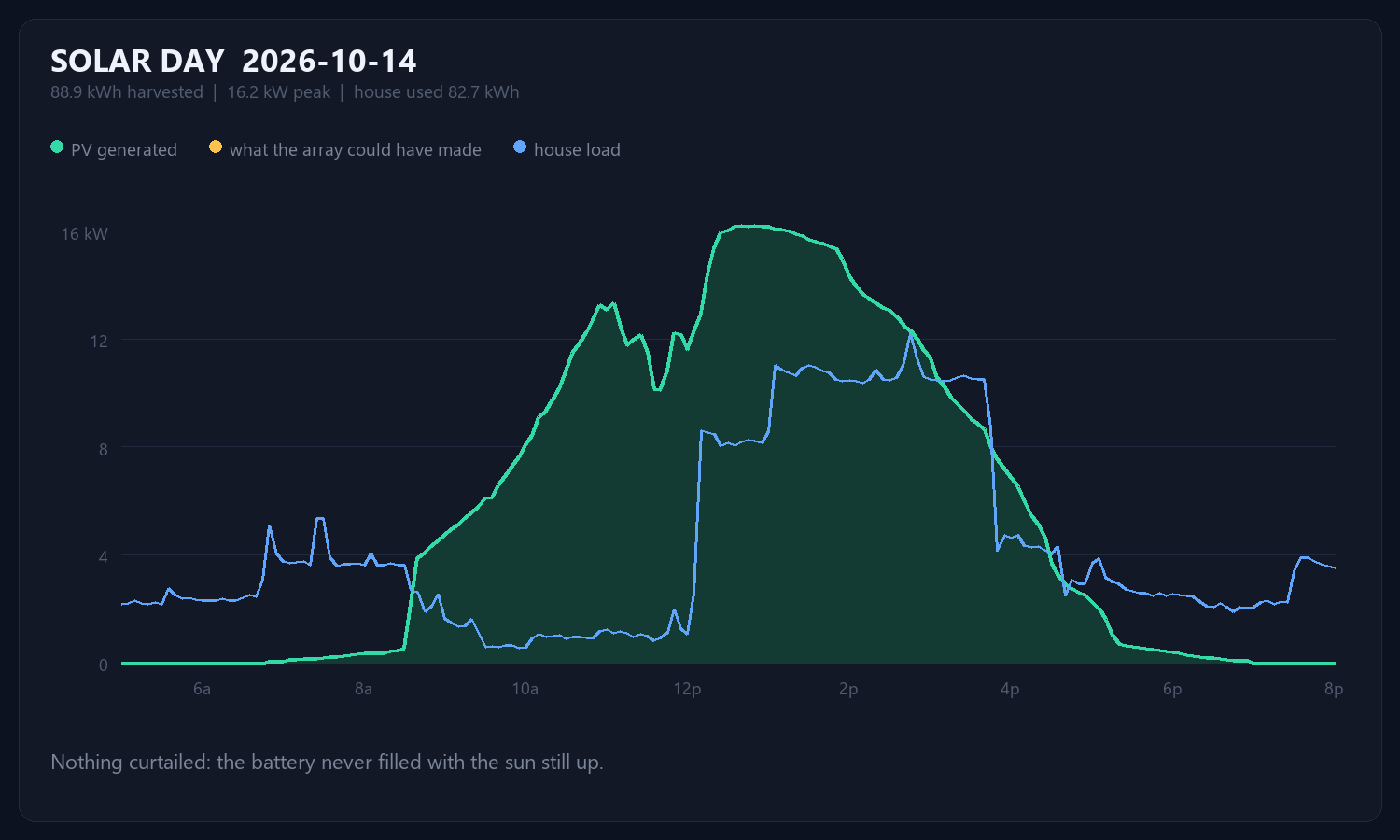Click the '4p' time axis label
This screenshot has width=1400, height=840.
click(1010, 689)
